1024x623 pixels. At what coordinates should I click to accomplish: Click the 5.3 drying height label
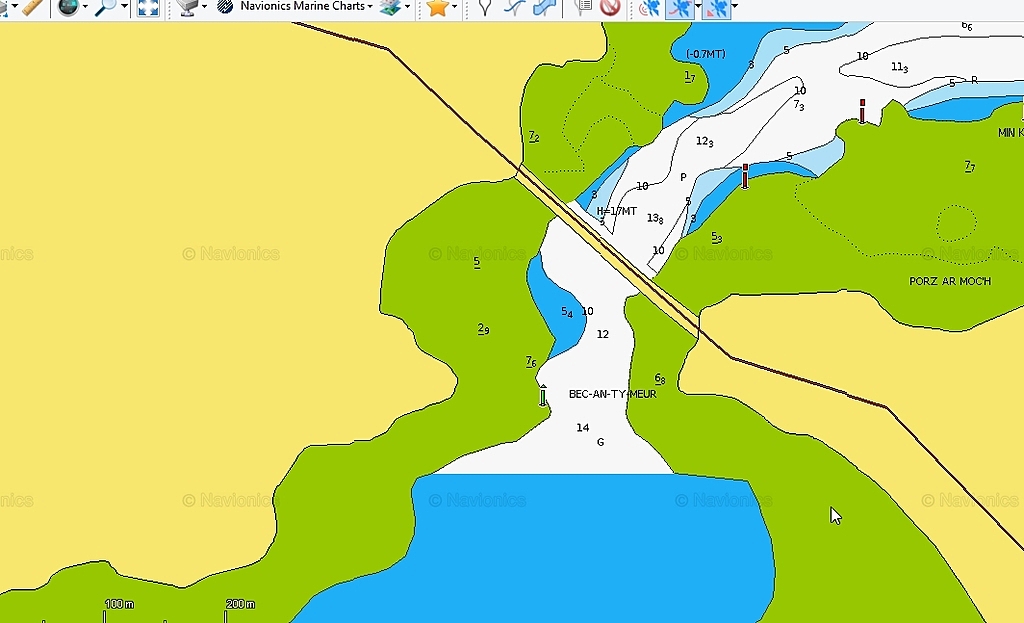(x=716, y=237)
